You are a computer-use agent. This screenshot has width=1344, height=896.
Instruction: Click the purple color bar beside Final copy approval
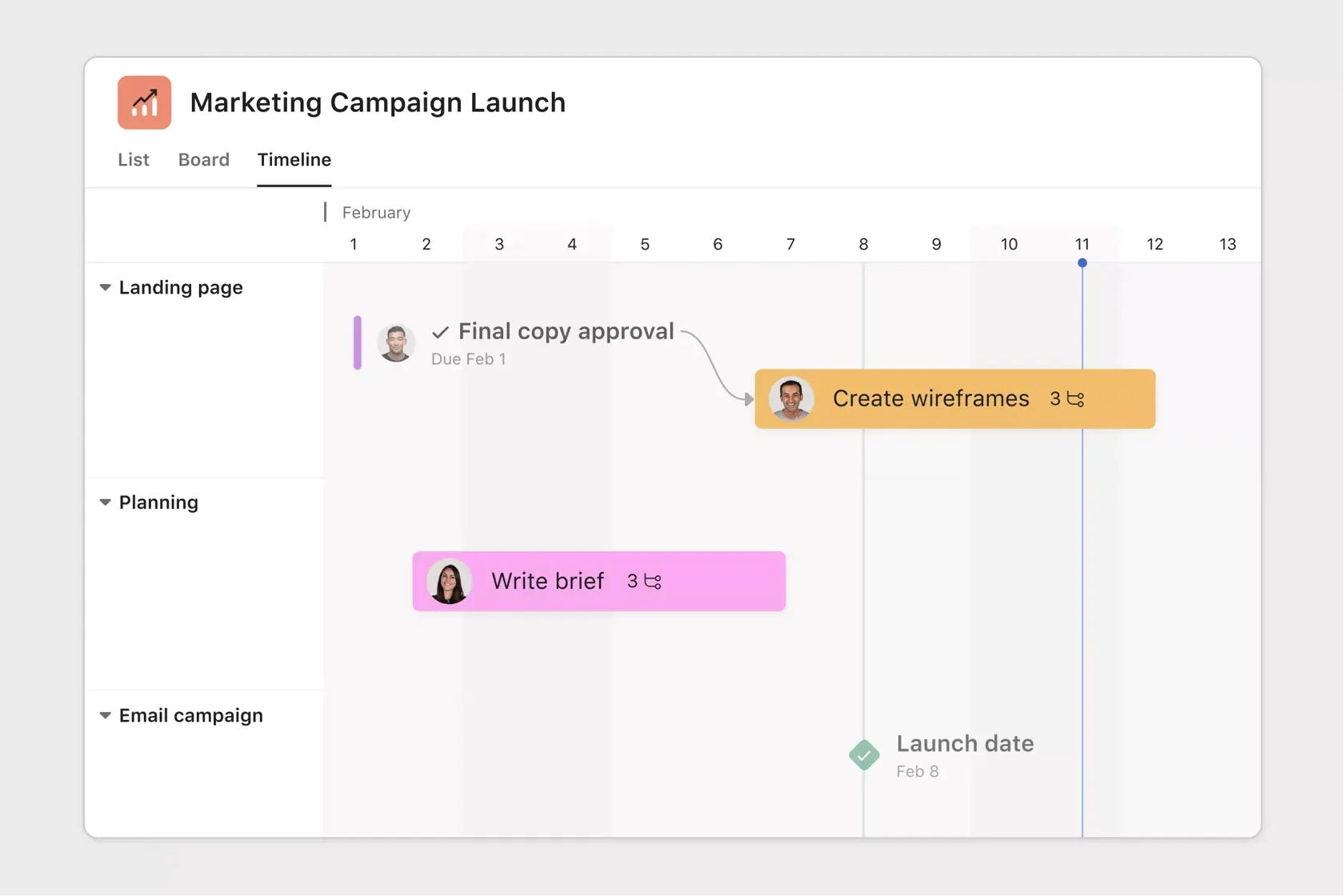click(358, 343)
